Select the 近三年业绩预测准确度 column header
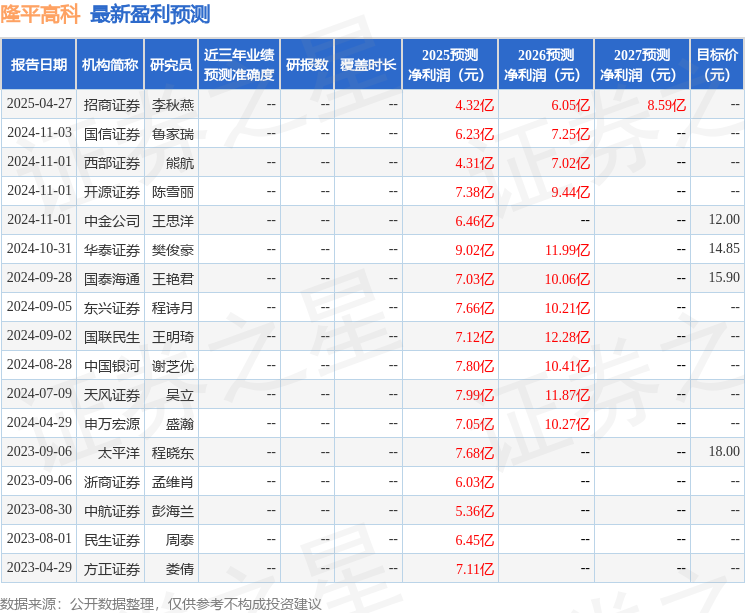The image size is (745, 613). click(239, 65)
